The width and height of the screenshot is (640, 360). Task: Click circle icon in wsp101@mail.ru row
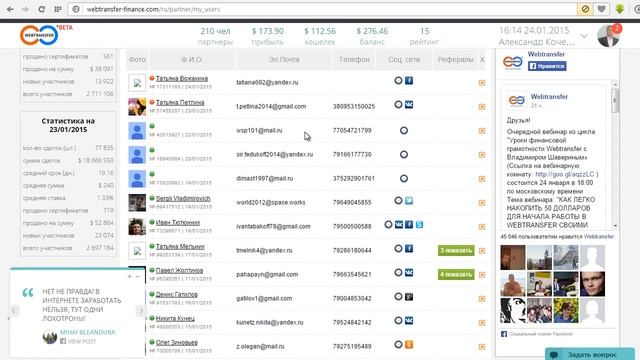(404, 131)
